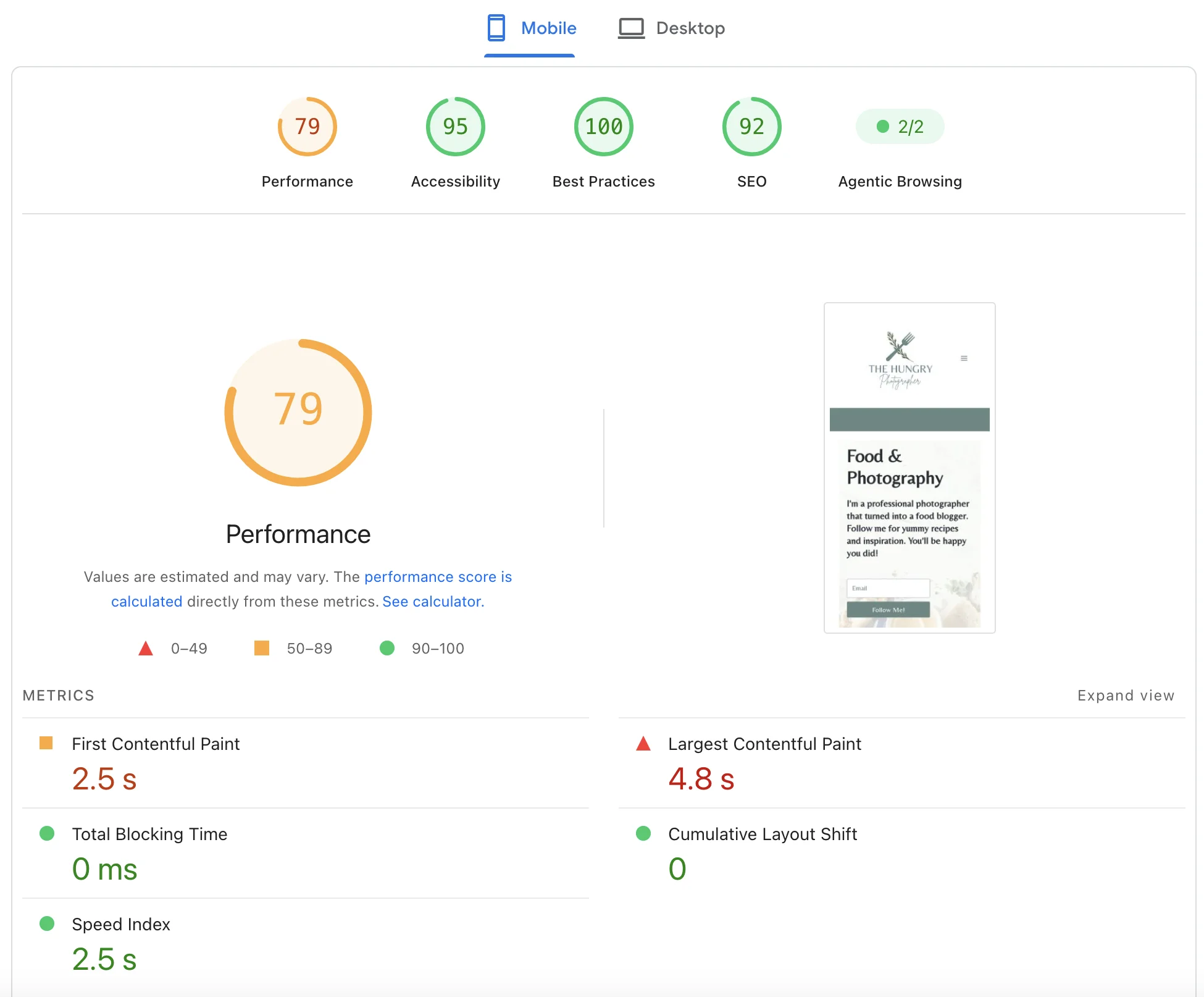Click the green dot beside Cumulative Layout Shift
The height and width of the screenshot is (997, 1204).
(643, 833)
